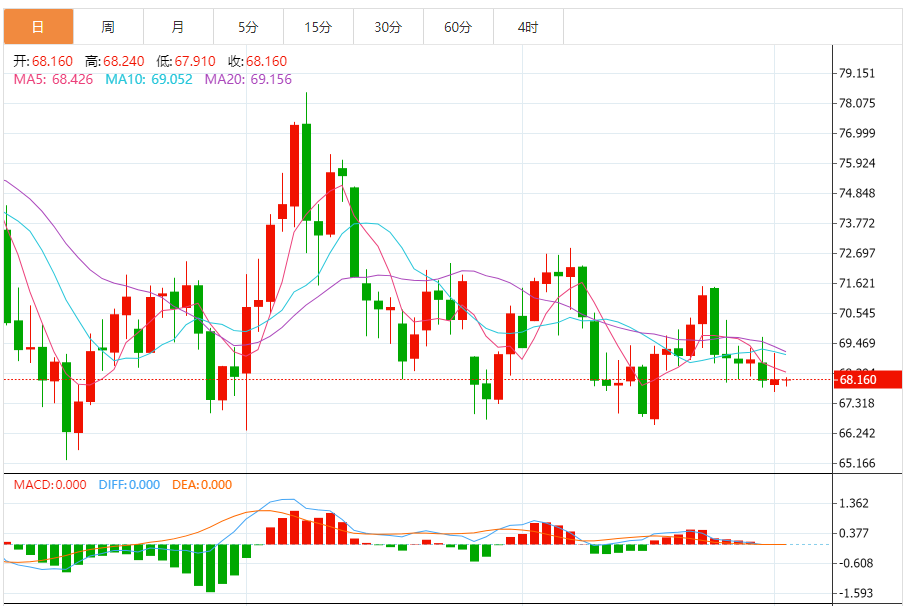Open the 15分 timeframe tab
Screen dimensions: 909x606
[x=319, y=27]
